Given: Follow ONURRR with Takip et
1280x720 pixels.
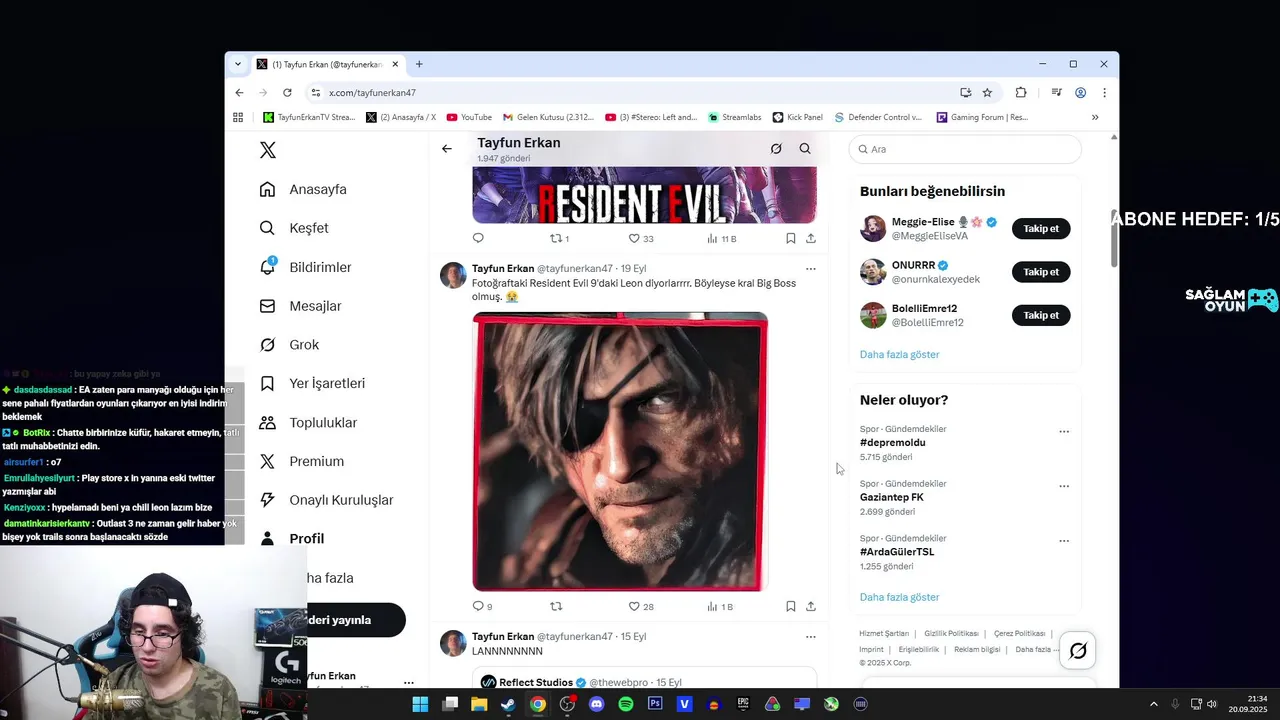Looking at the screenshot, I should pyautogui.click(x=1041, y=272).
